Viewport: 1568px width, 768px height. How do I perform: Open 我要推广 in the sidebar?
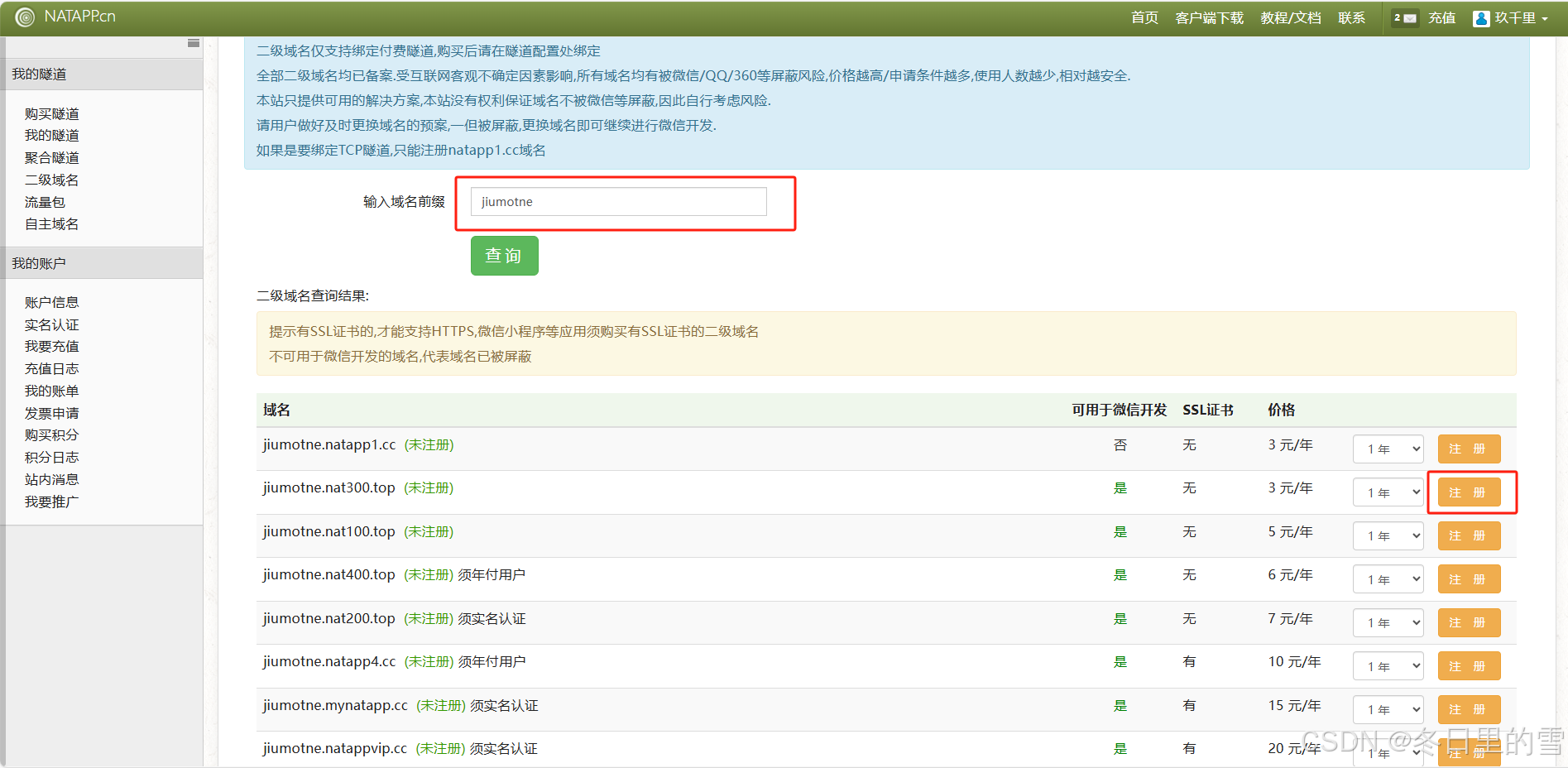52,502
